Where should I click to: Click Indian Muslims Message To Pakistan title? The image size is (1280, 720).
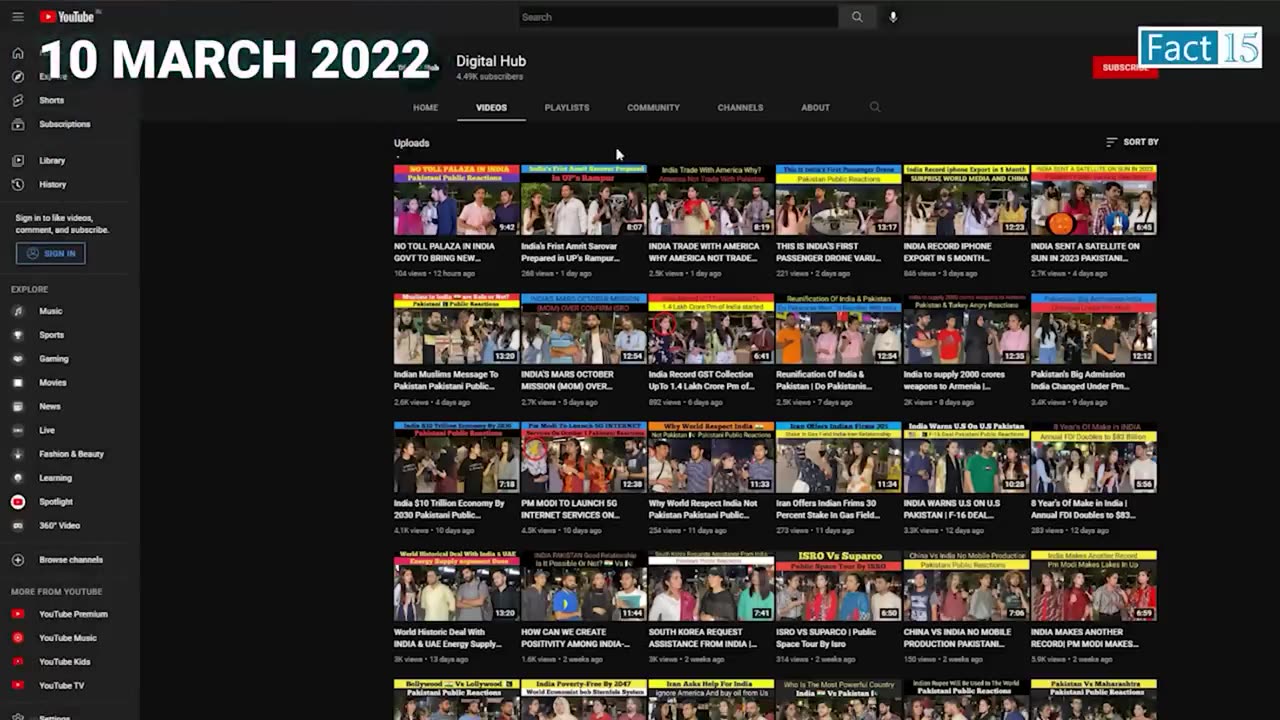[x=446, y=380]
